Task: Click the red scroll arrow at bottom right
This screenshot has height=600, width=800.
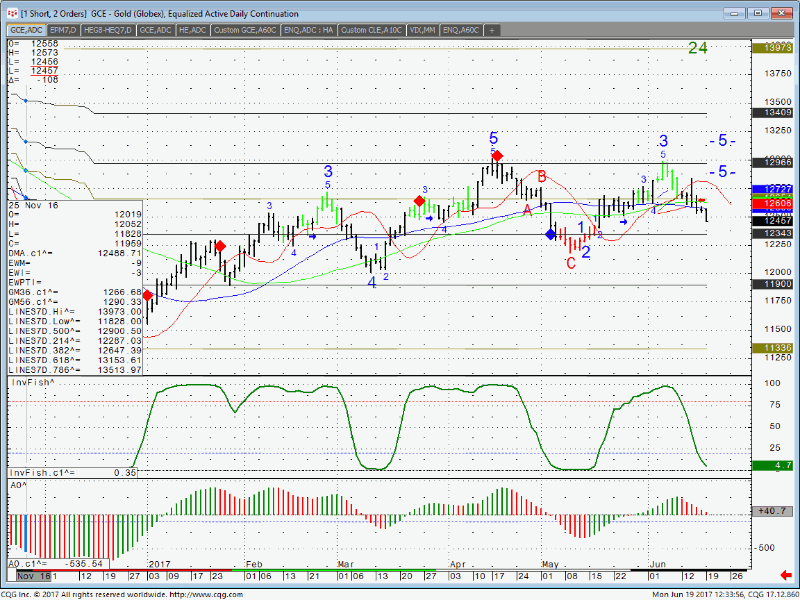Action: 786,575
